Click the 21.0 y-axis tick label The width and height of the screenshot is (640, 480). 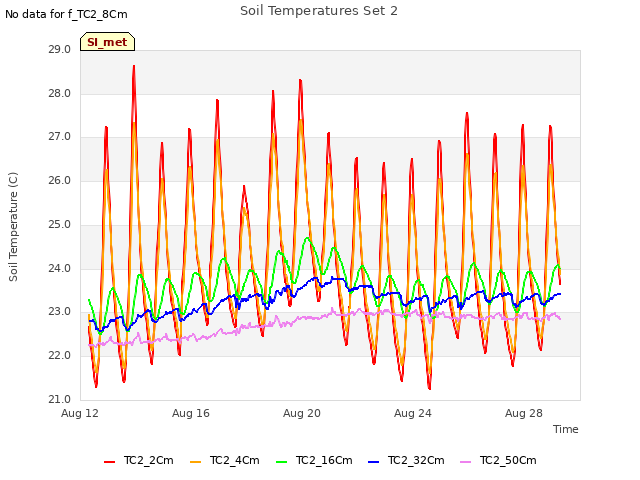[x=60, y=399]
